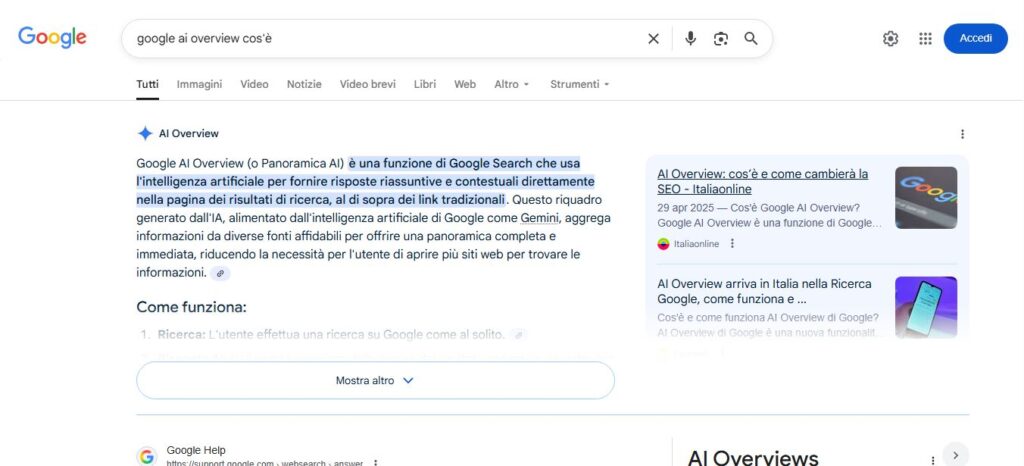
Task: Open Google Lens image search icon
Action: pyautogui.click(x=720, y=39)
